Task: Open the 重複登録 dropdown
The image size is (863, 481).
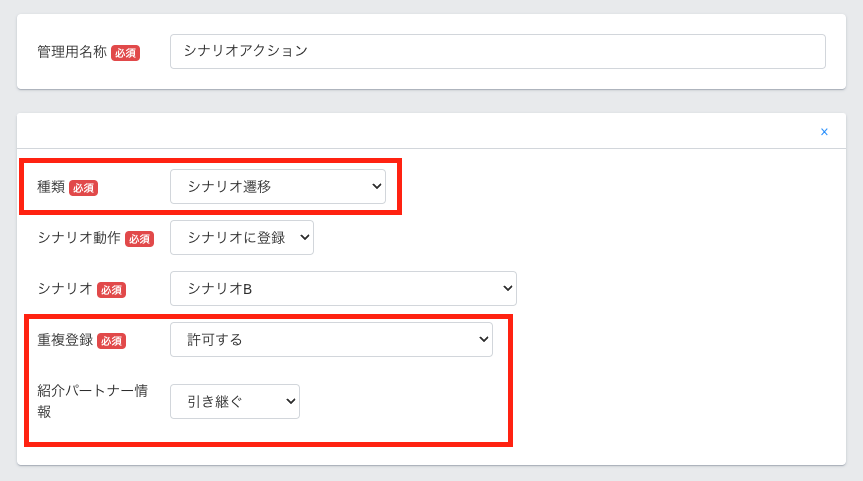Action: point(330,340)
